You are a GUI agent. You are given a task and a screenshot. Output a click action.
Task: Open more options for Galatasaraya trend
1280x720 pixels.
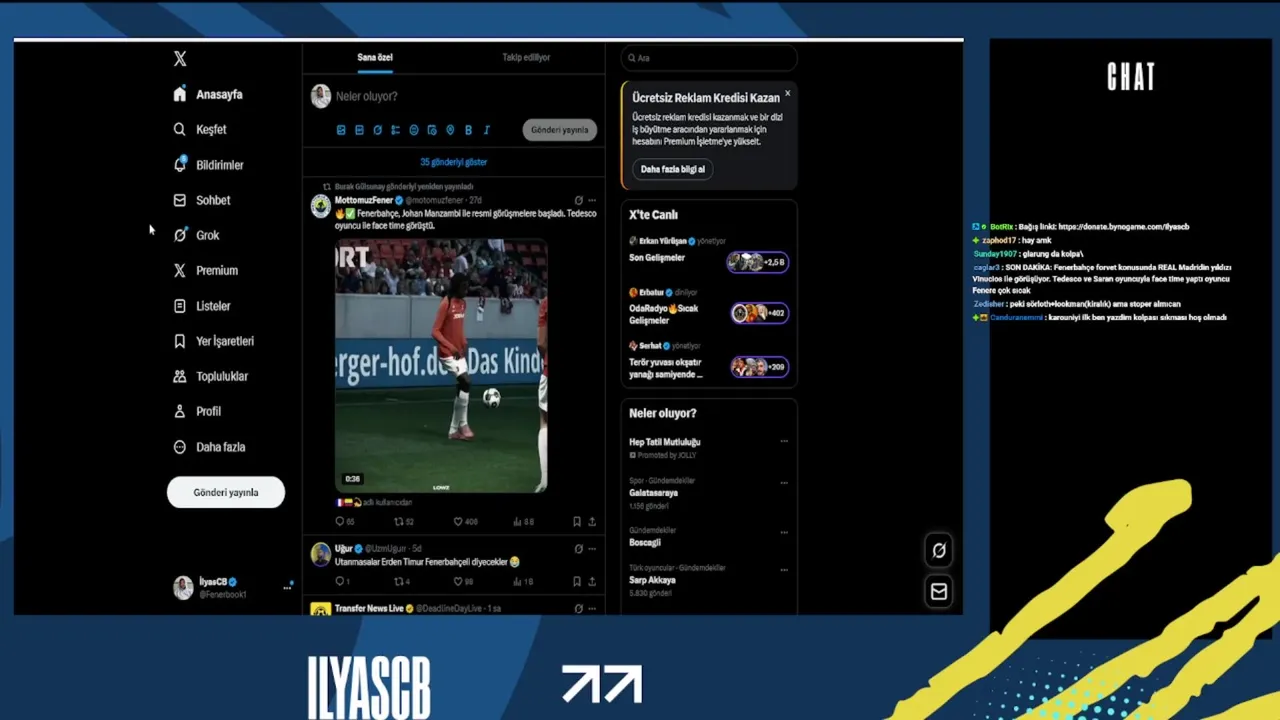pyautogui.click(x=784, y=482)
